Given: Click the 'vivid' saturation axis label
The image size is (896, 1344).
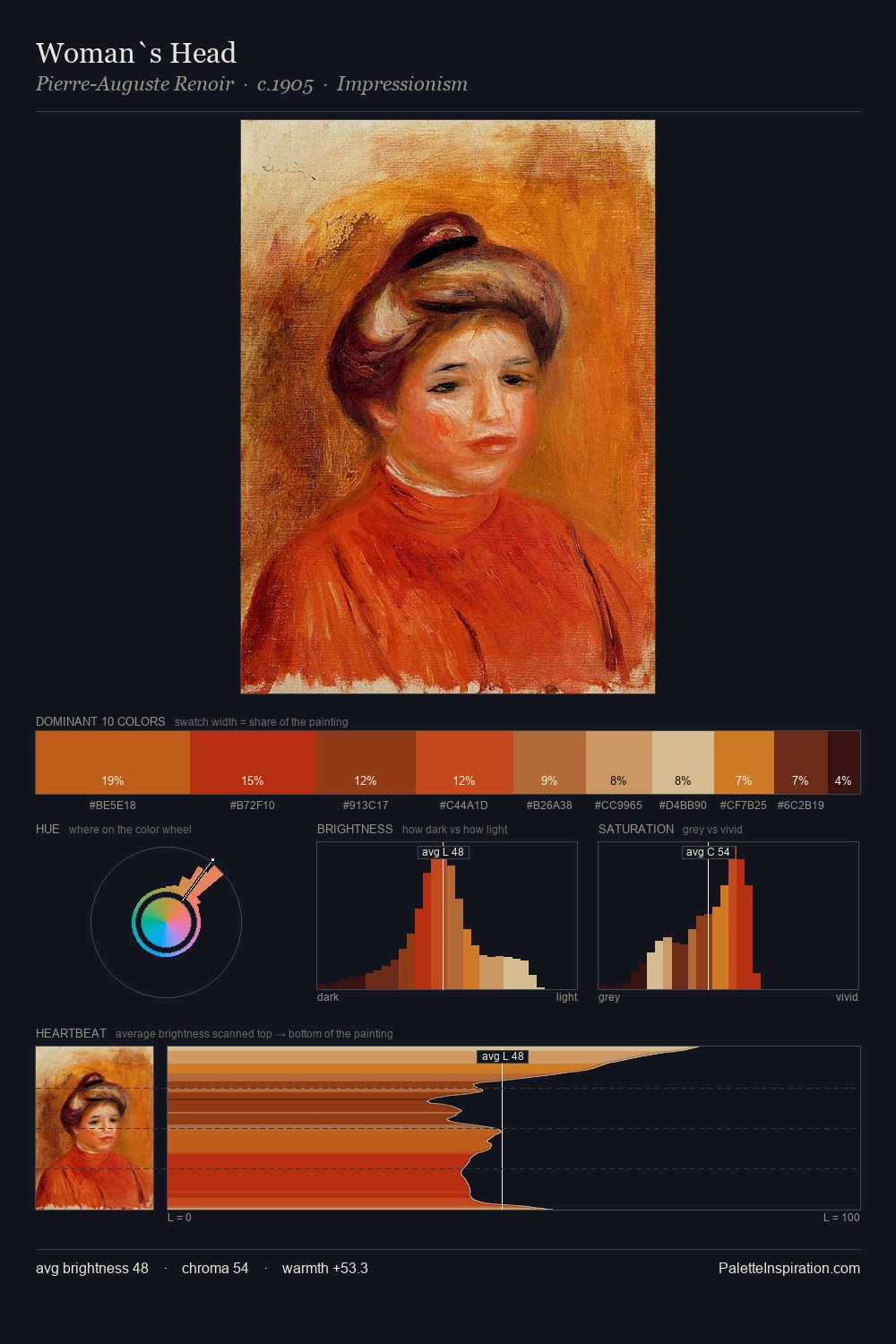Looking at the screenshot, I should (847, 997).
